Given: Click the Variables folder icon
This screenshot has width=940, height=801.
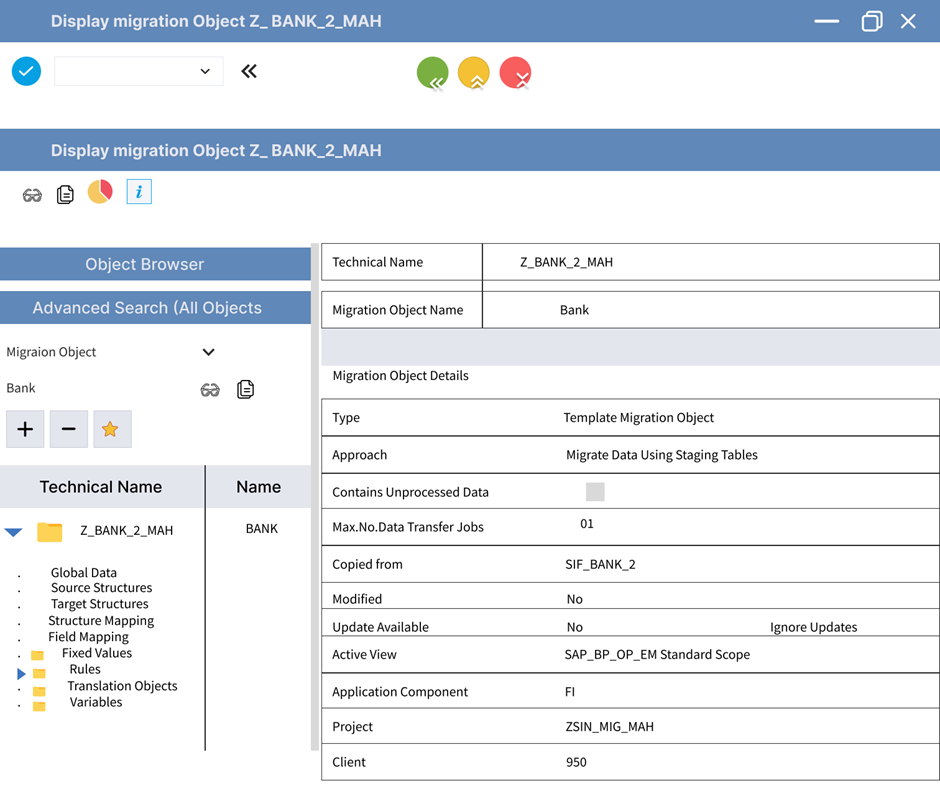Looking at the screenshot, I should (x=39, y=706).
